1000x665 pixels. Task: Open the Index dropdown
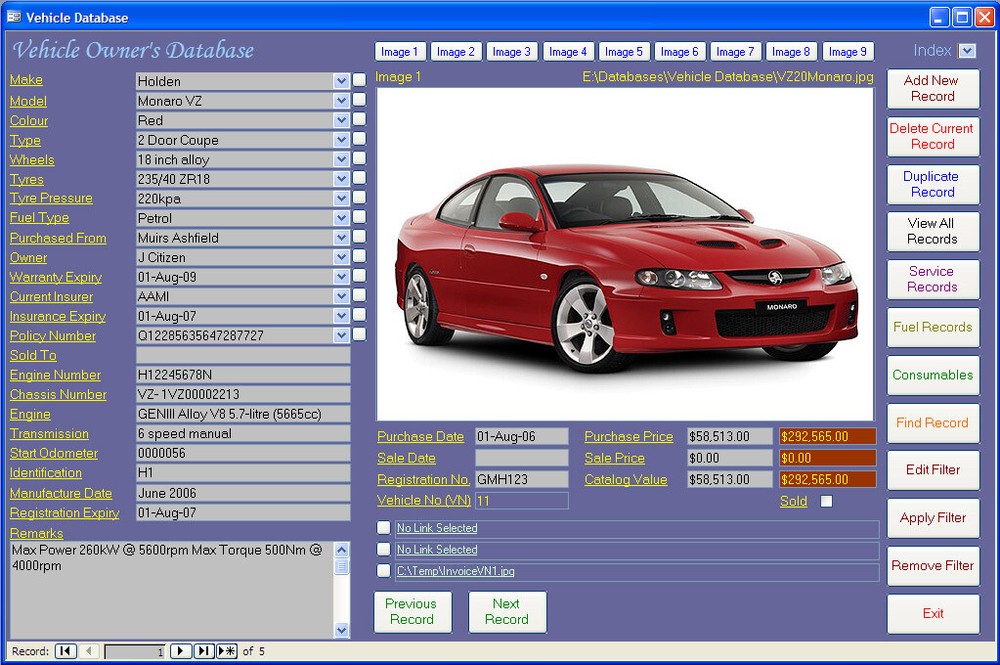(x=969, y=50)
